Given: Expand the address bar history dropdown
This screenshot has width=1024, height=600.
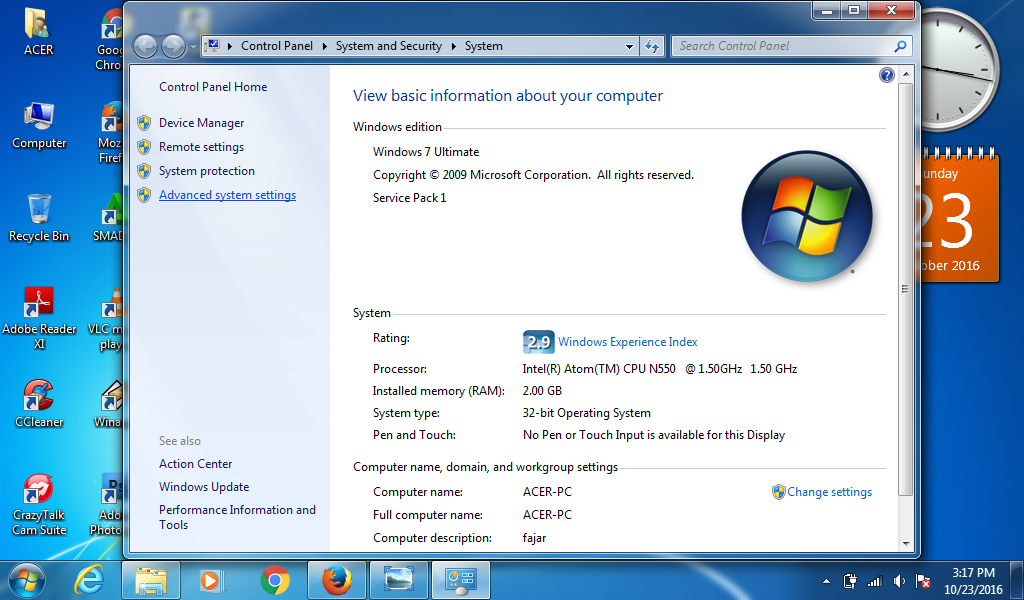Looking at the screenshot, I should [x=629, y=46].
